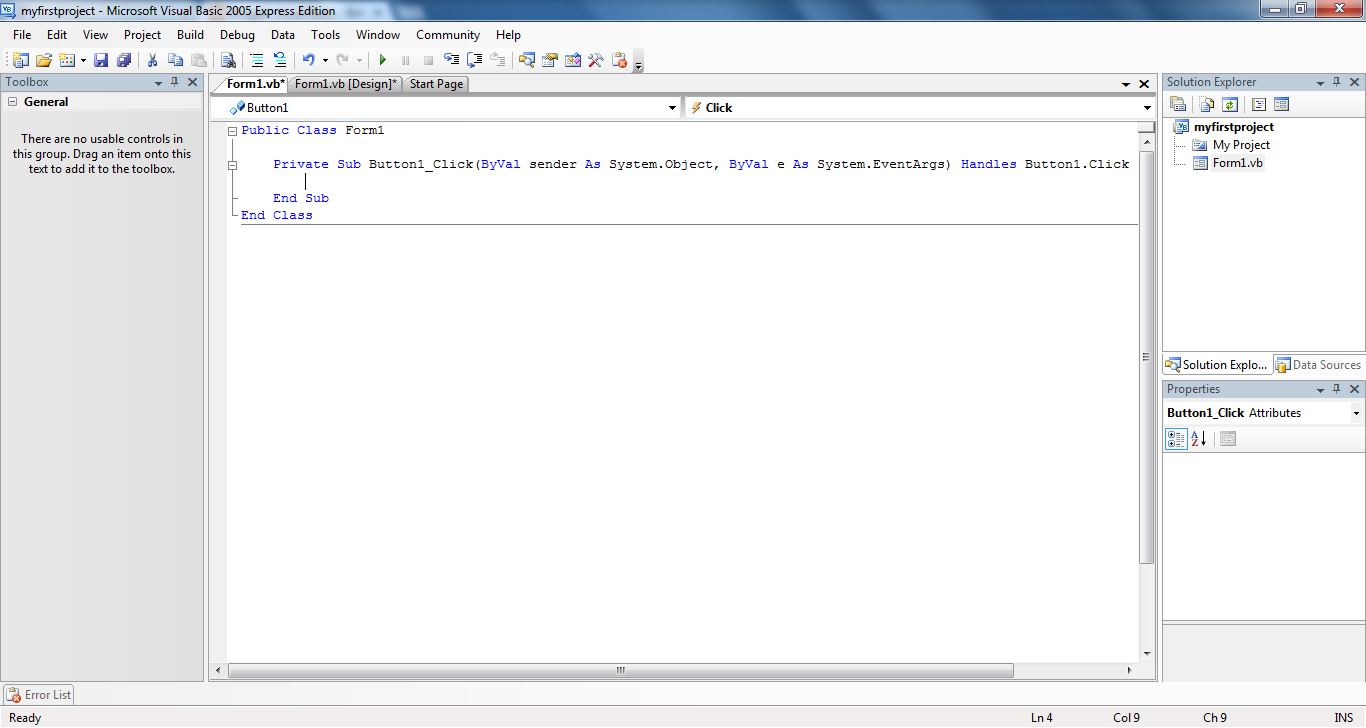The image size is (1366, 728).
Task: Refresh the Solution Explorer tree
Action: [x=1230, y=104]
